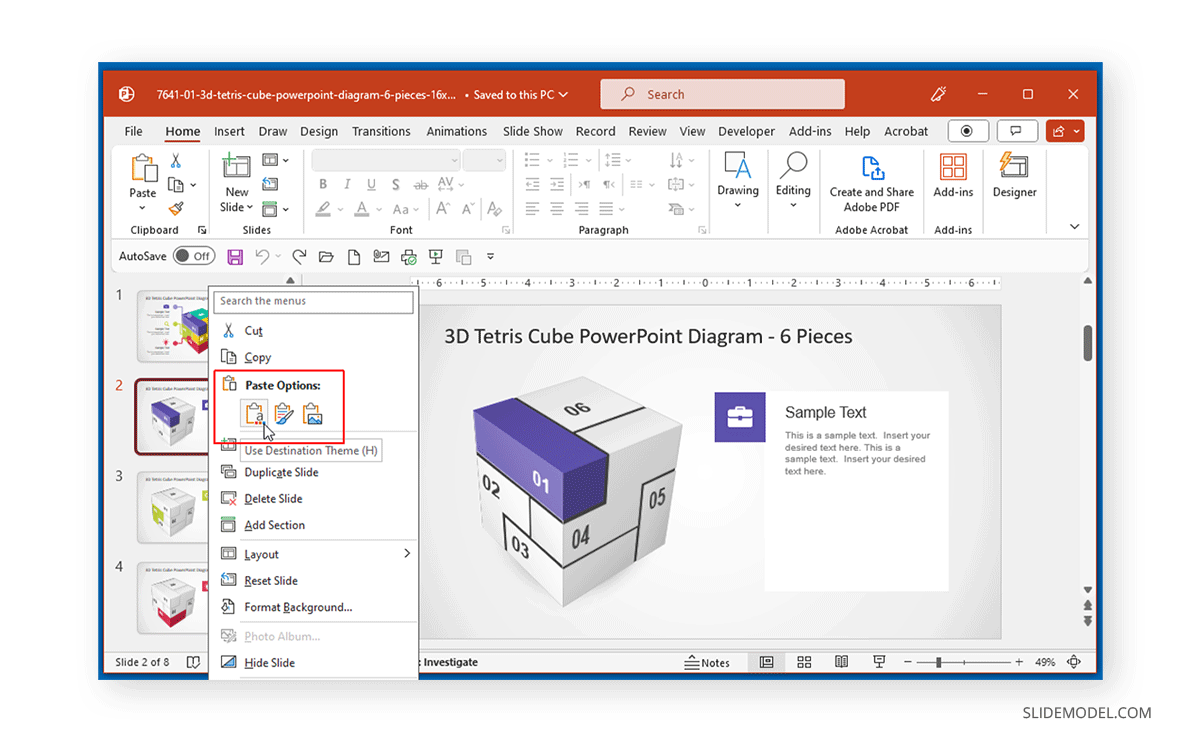
Task: Open the Font dialog launcher
Action: pos(506,230)
